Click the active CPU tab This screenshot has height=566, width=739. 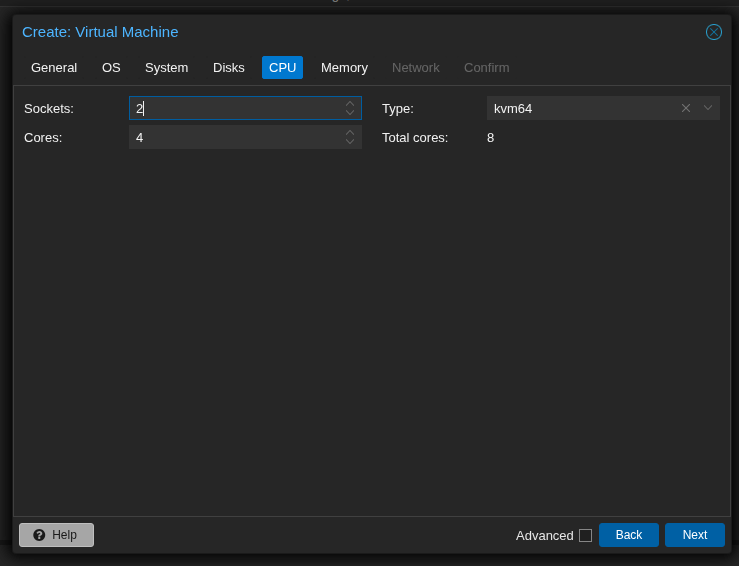pyautogui.click(x=282, y=67)
